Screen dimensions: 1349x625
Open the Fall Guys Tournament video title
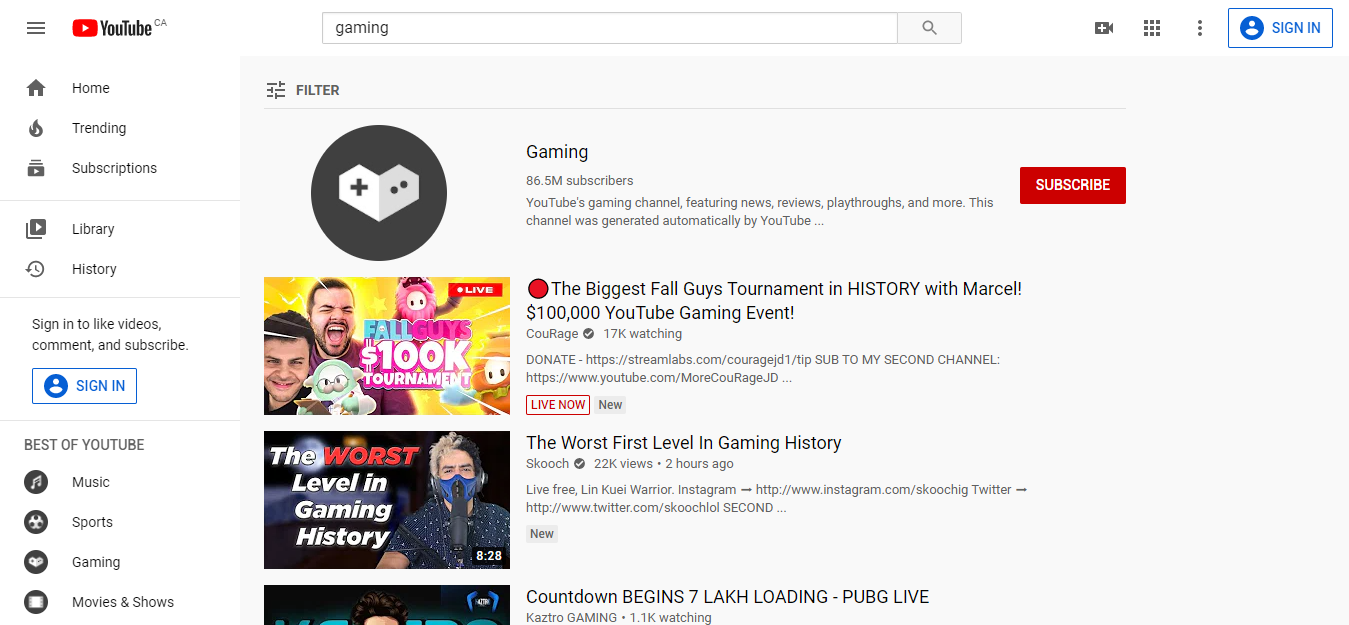[774, 301]
